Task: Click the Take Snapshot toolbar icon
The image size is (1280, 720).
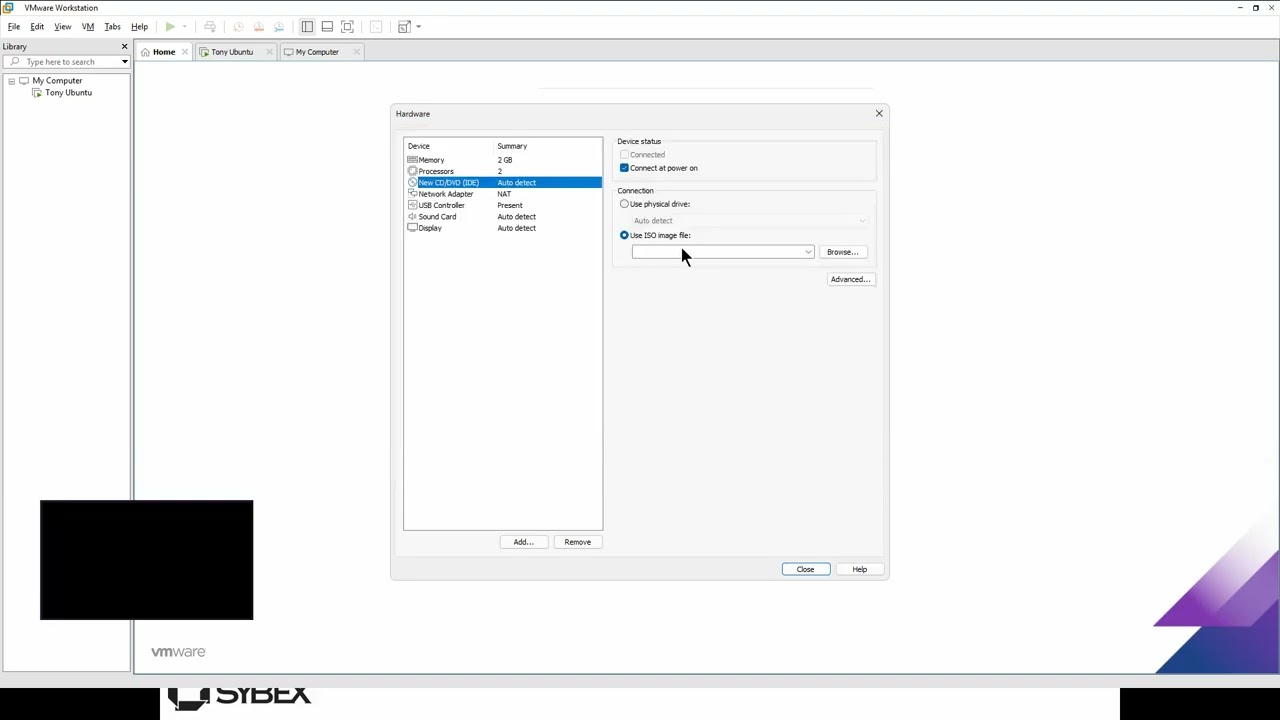Action: (238, 27)
